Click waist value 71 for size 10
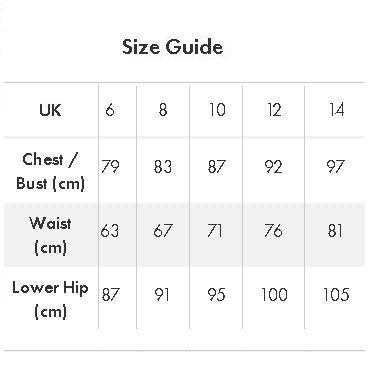This screenshot has height=369, width=370. [215, 231]
